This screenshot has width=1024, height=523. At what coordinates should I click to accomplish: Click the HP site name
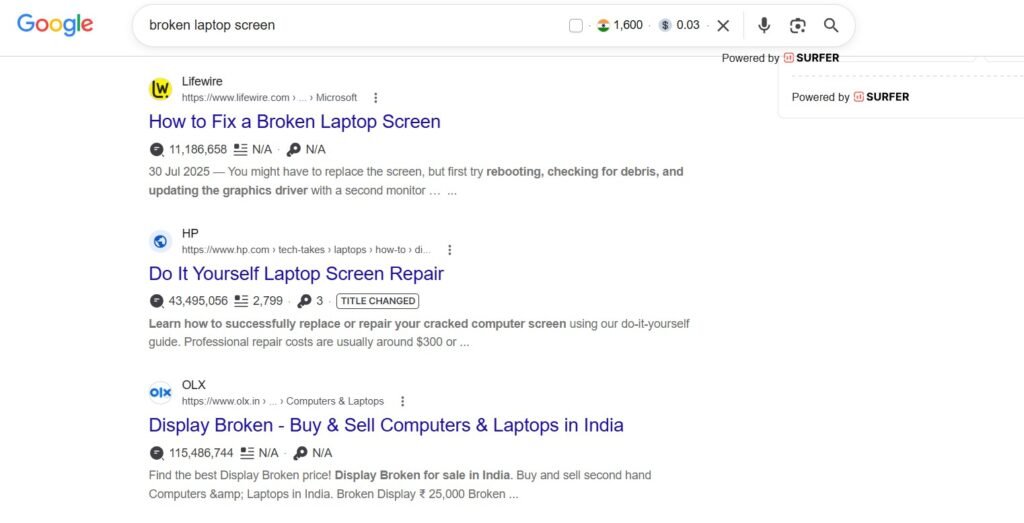click(190, 234)
